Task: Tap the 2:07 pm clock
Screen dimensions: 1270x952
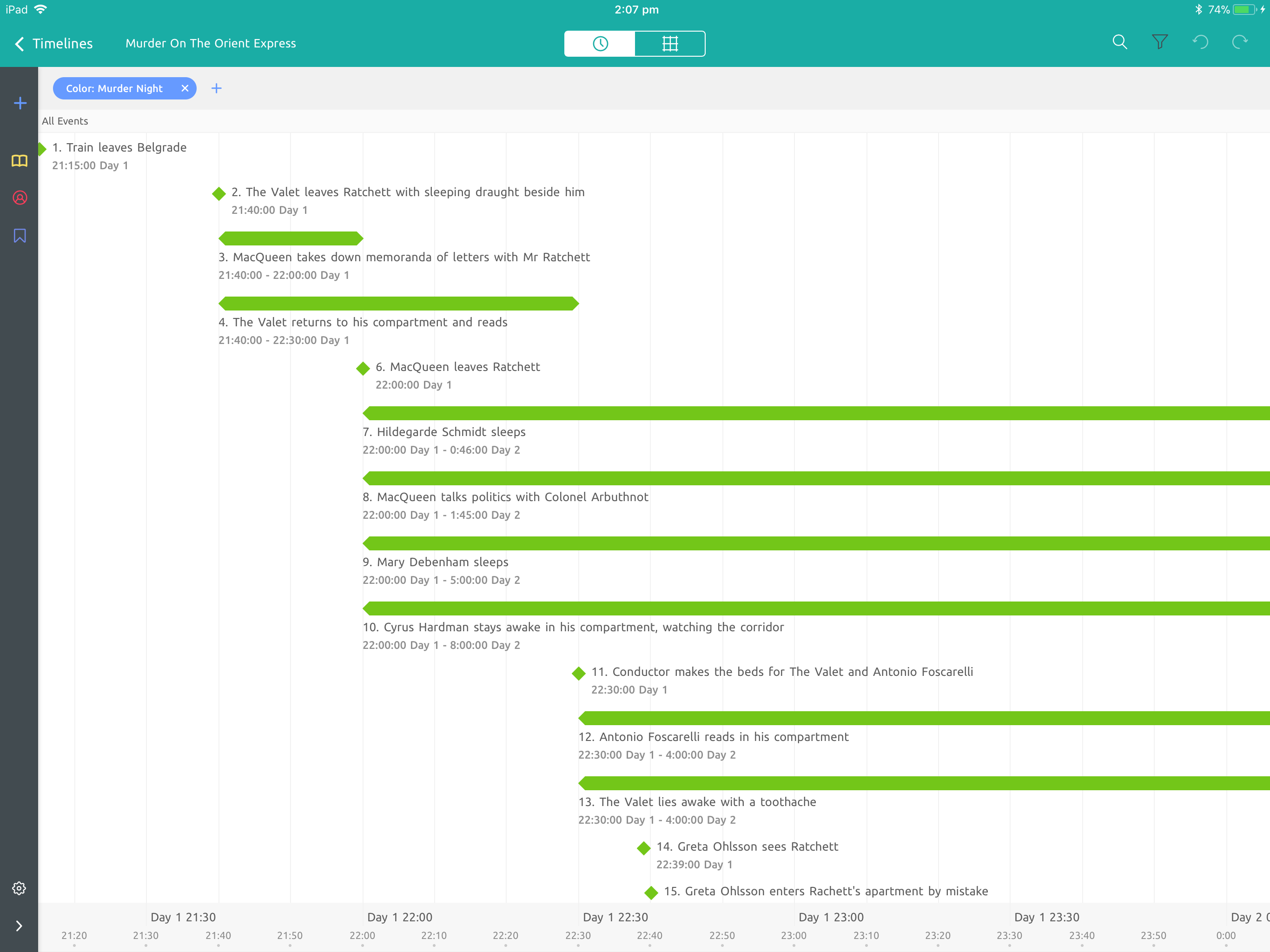Action: click(x=636, y=10)
